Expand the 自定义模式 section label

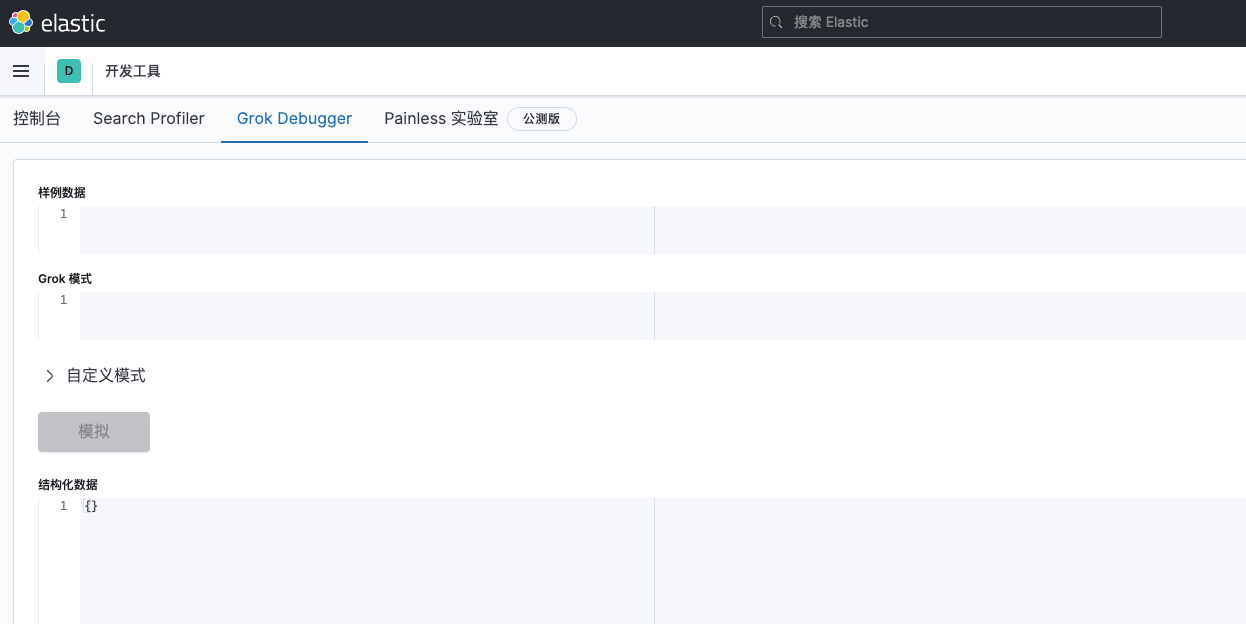pyautogui.click(x=106, y=376)
